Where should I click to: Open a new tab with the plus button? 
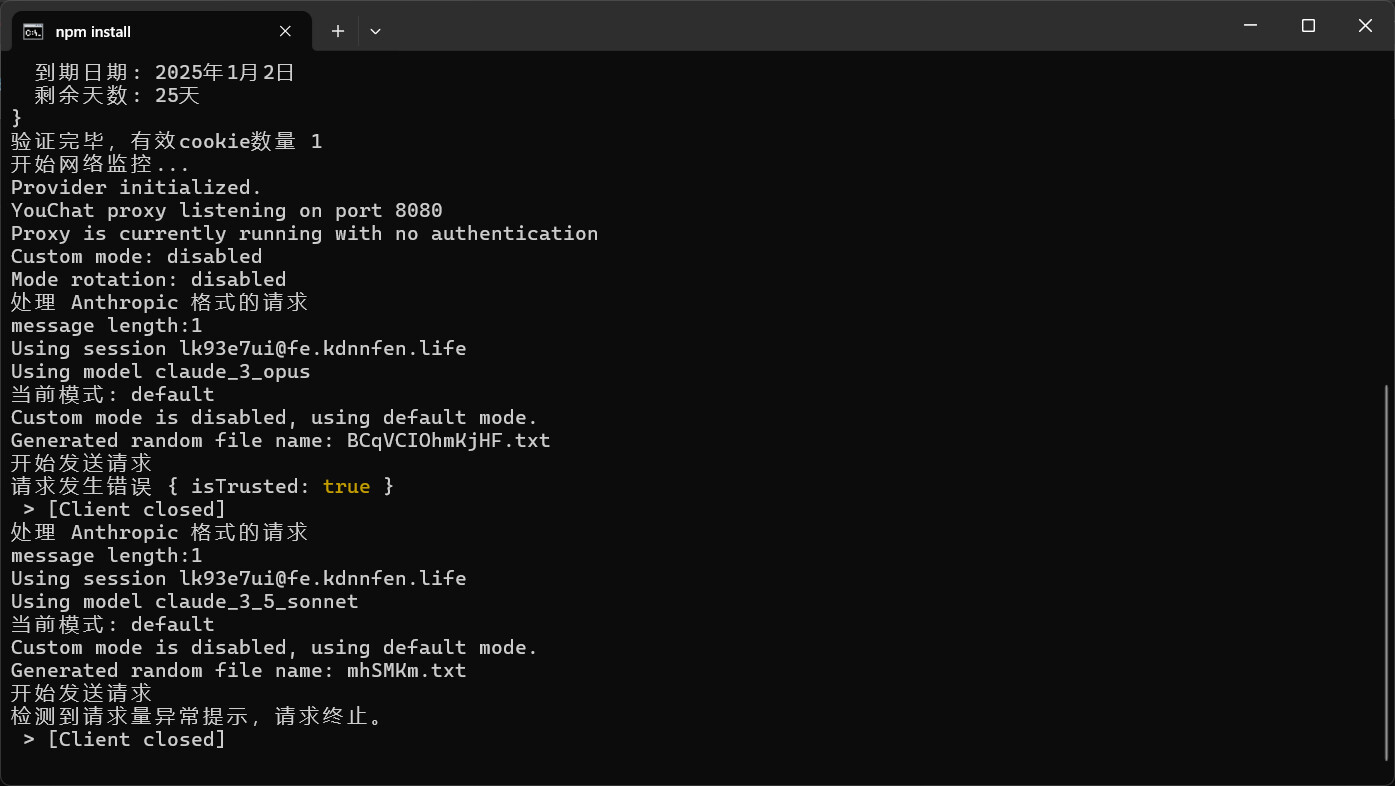point(338,31)
